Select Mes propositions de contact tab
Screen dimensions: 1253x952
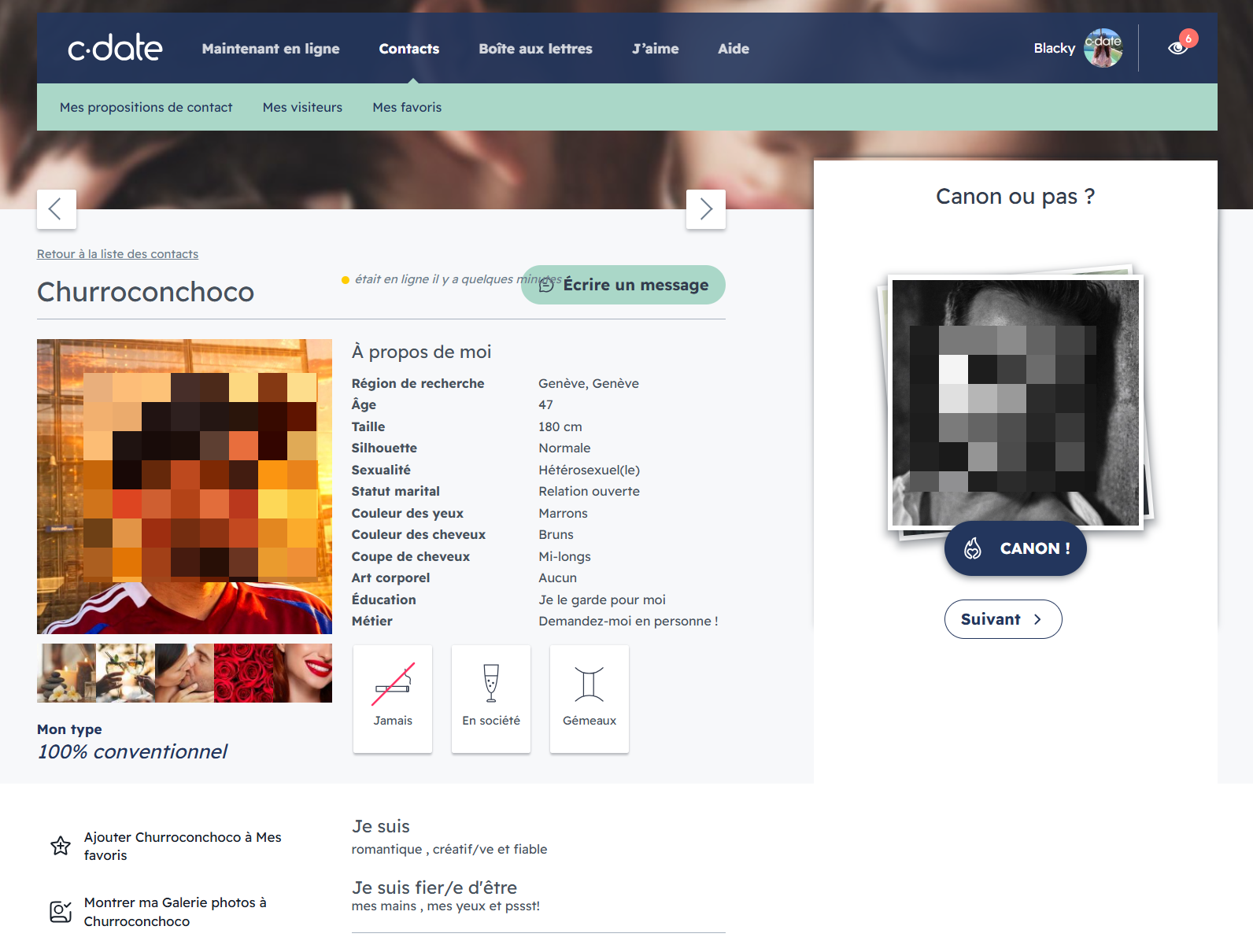(x=146, y=107)
